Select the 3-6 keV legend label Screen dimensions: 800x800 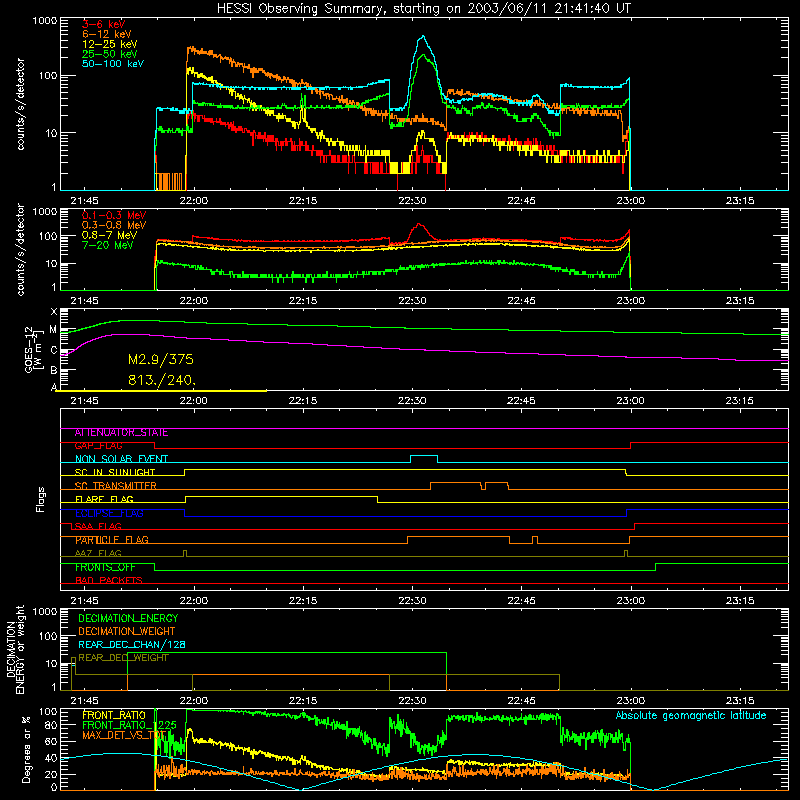[x=104, y=24]
